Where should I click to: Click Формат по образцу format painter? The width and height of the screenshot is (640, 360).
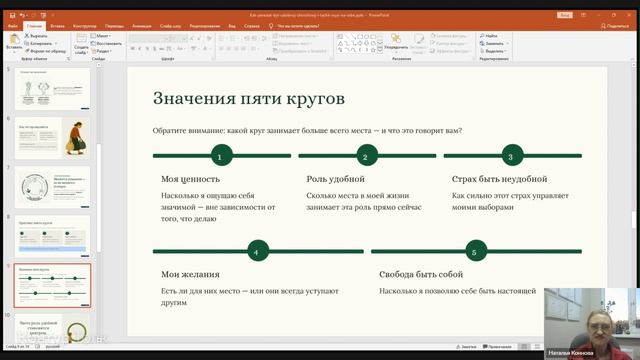pyautogui.click(x=45, y=51)
